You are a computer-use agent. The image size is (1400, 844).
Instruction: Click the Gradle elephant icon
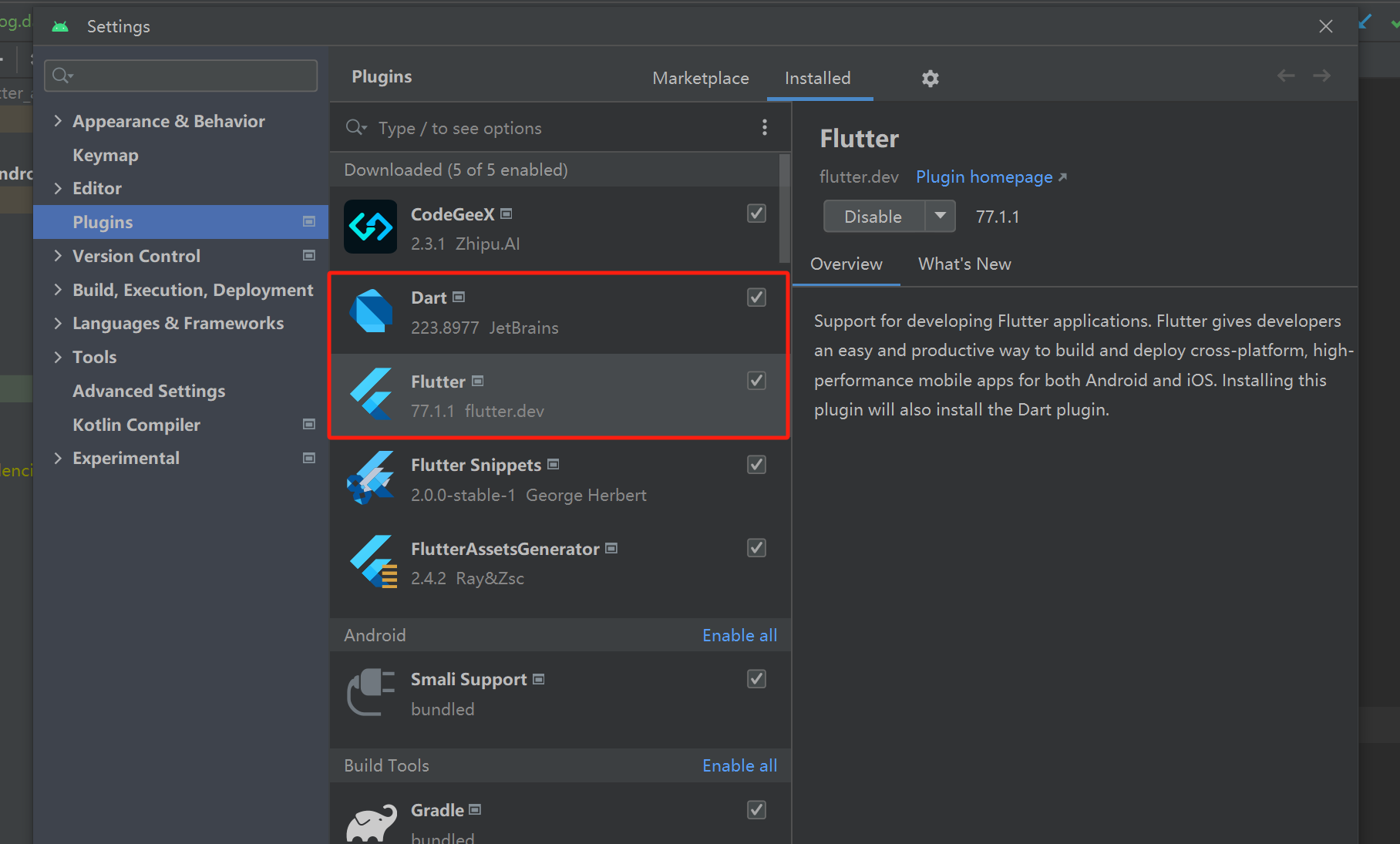click(372, 823)
